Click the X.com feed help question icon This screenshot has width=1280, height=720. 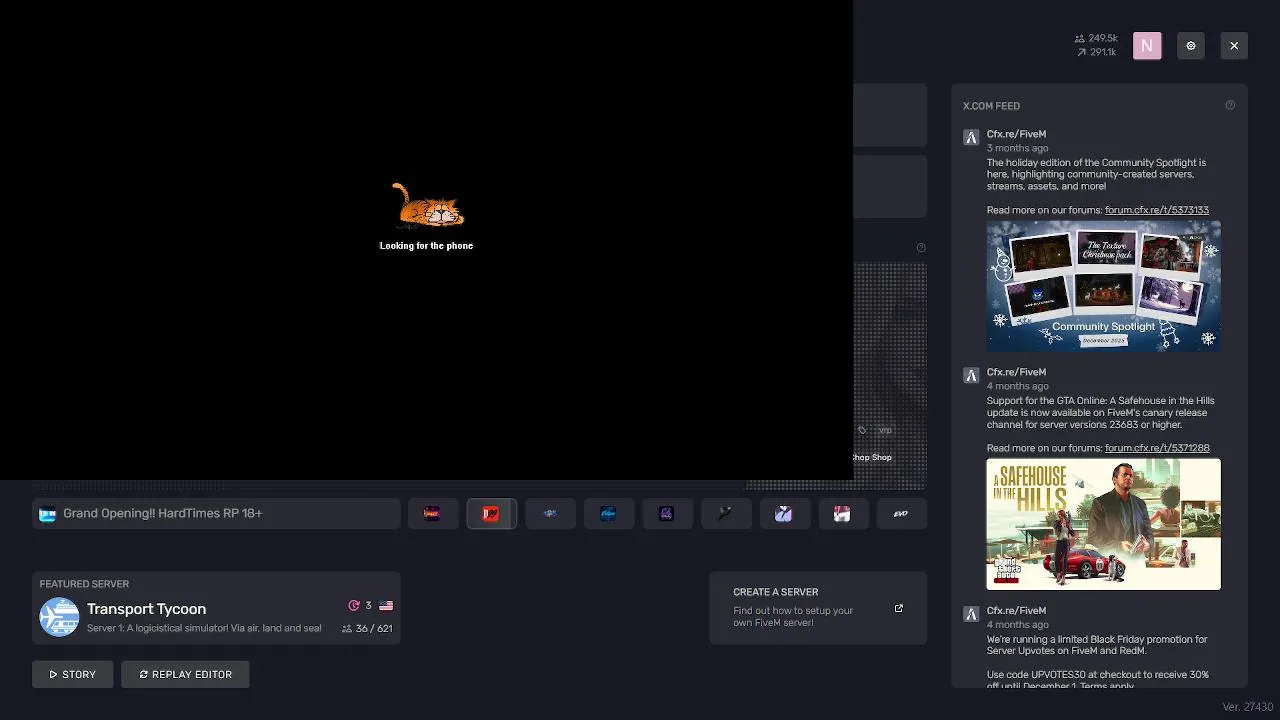click(1230, 105)
